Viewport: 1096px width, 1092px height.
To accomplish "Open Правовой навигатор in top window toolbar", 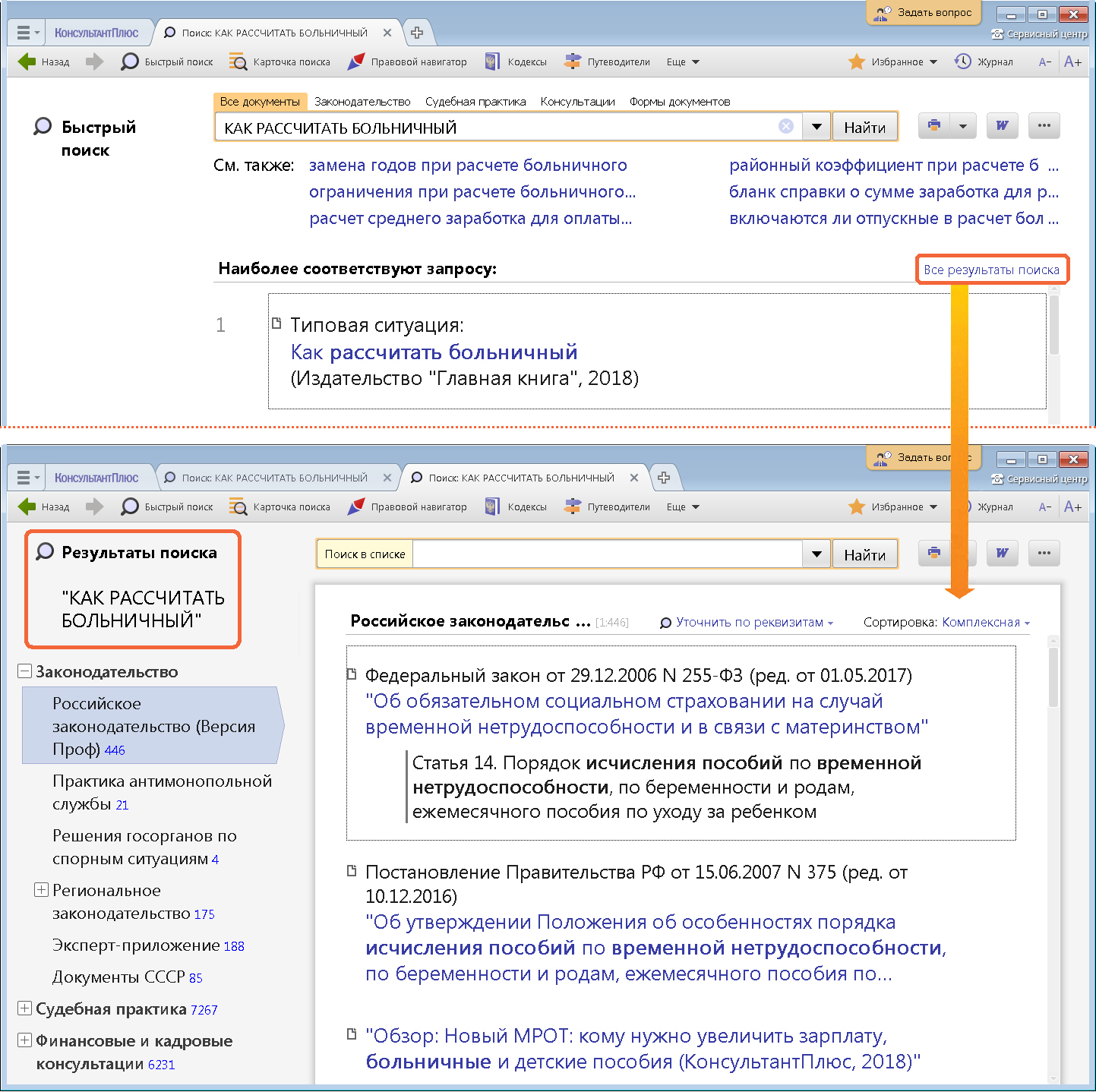I will pos(407,62).
